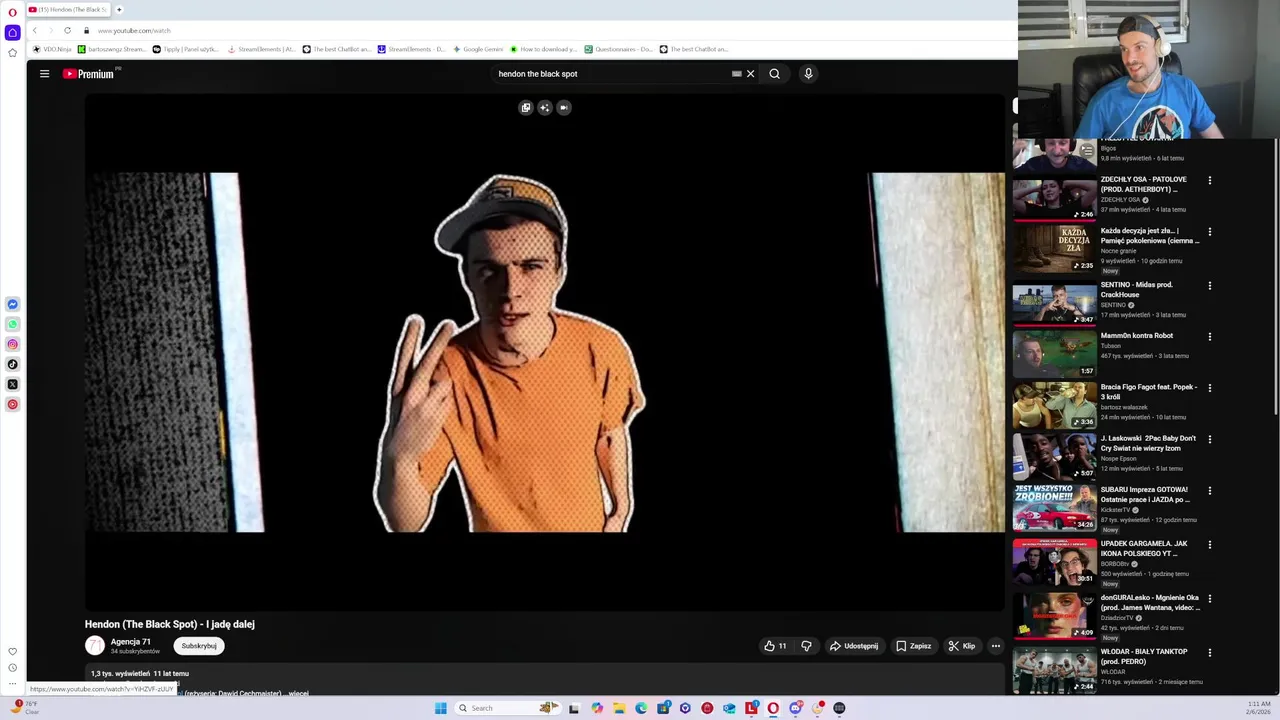The width and height of the screenshot is (1280, 720).
Task: Open the YouTube hamburger guide menu
Action: 44,73
